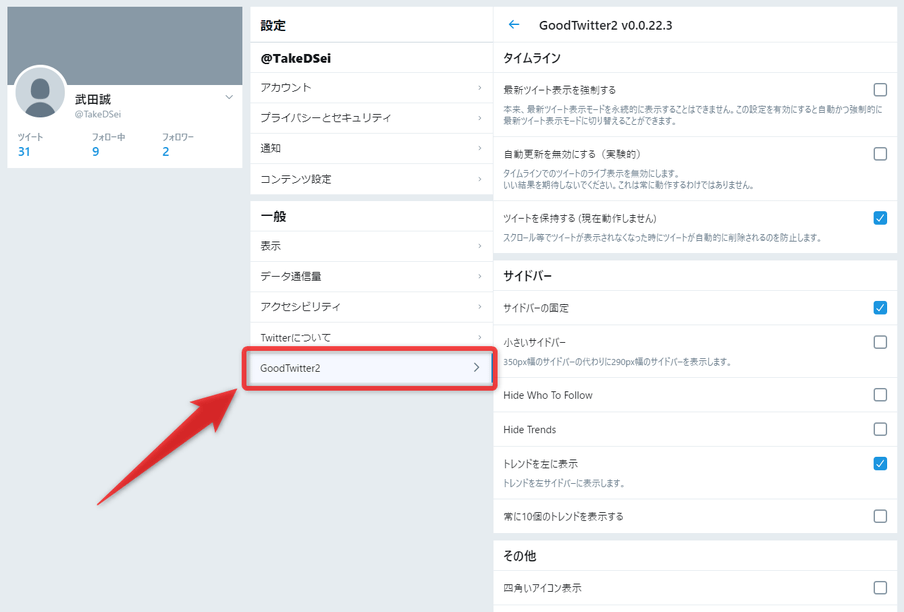Click the profile name 武田誠

[x=93, y=99]
